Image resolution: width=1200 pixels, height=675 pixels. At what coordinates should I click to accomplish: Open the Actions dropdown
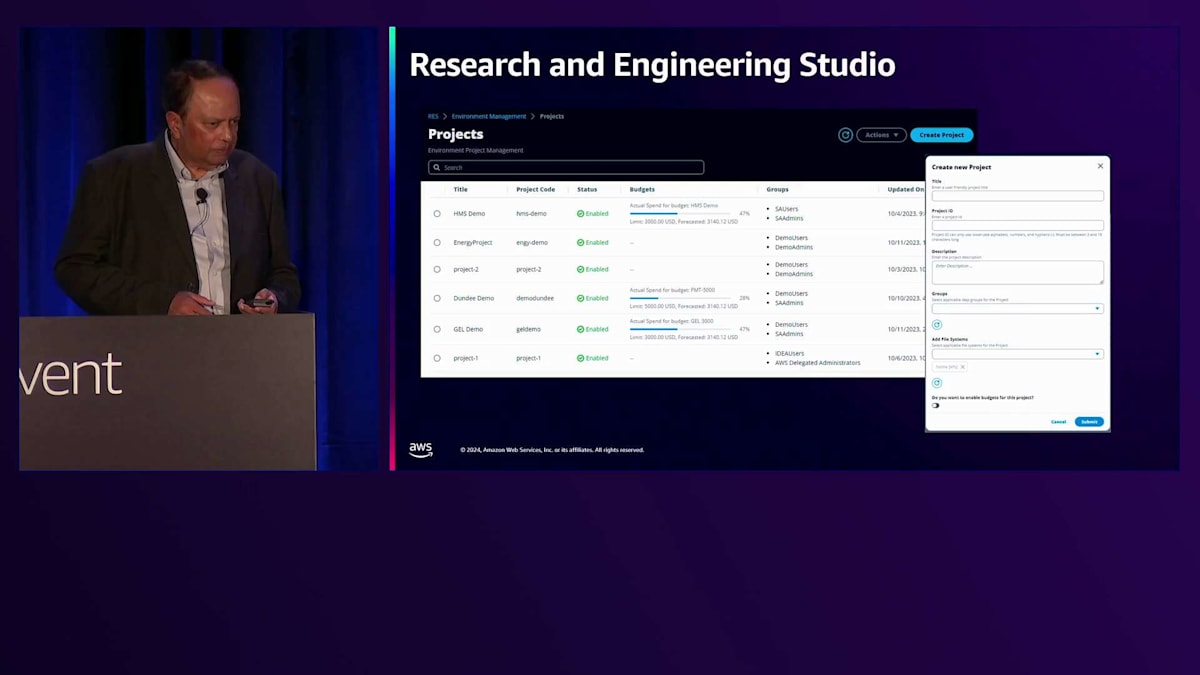881,135
